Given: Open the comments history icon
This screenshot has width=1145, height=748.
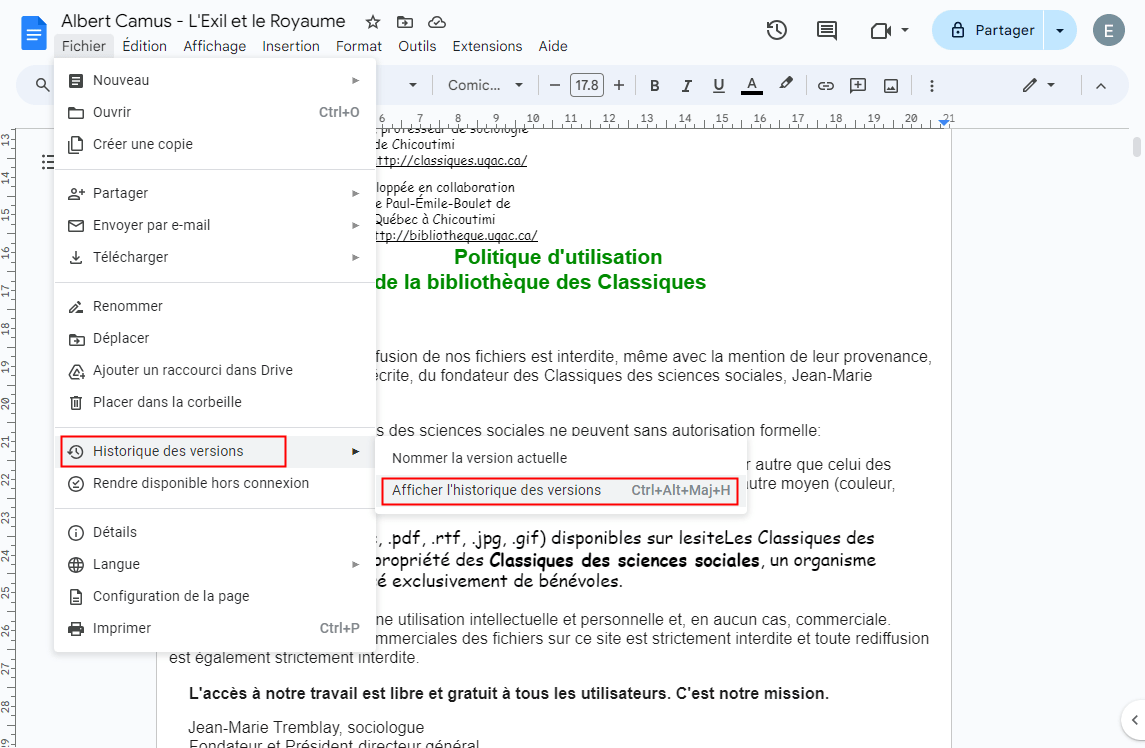Looking at the screenshot, I should pos(827,30).
